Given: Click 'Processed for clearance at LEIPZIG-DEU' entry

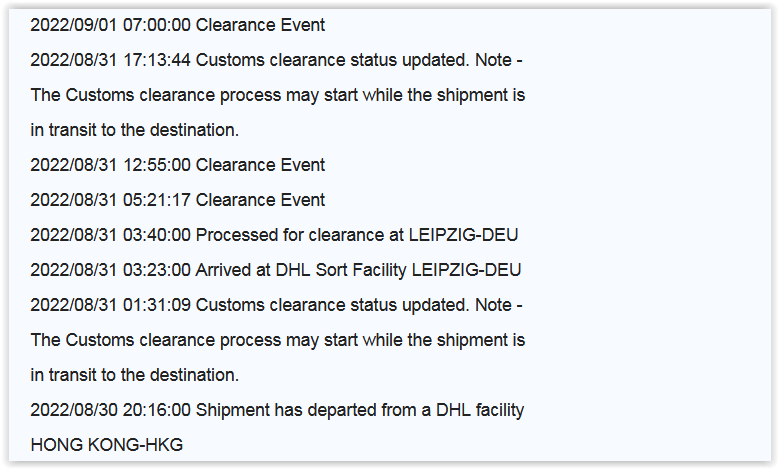Looking at the screenshot, I should coord(274,235).
